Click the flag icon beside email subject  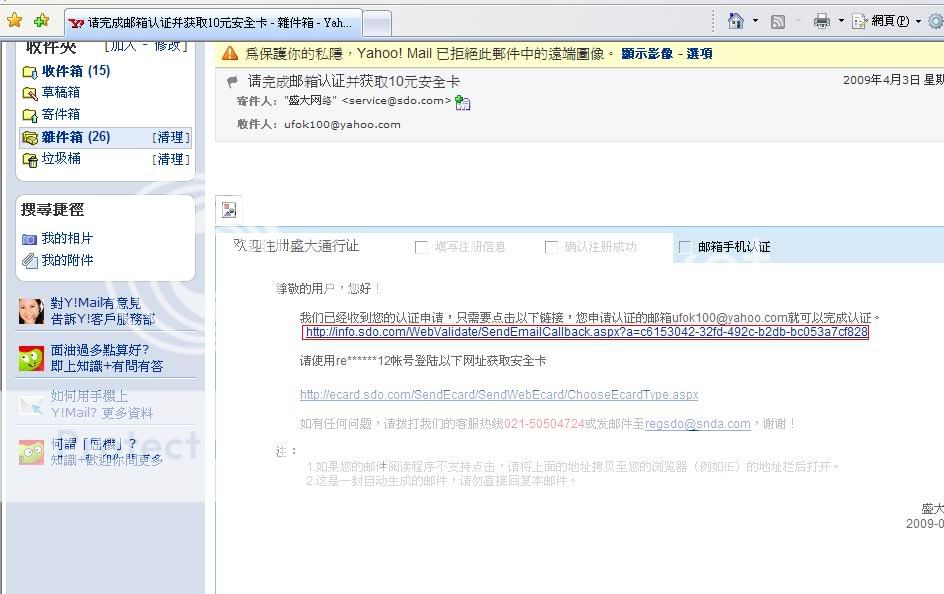click(x=232, y=82)
